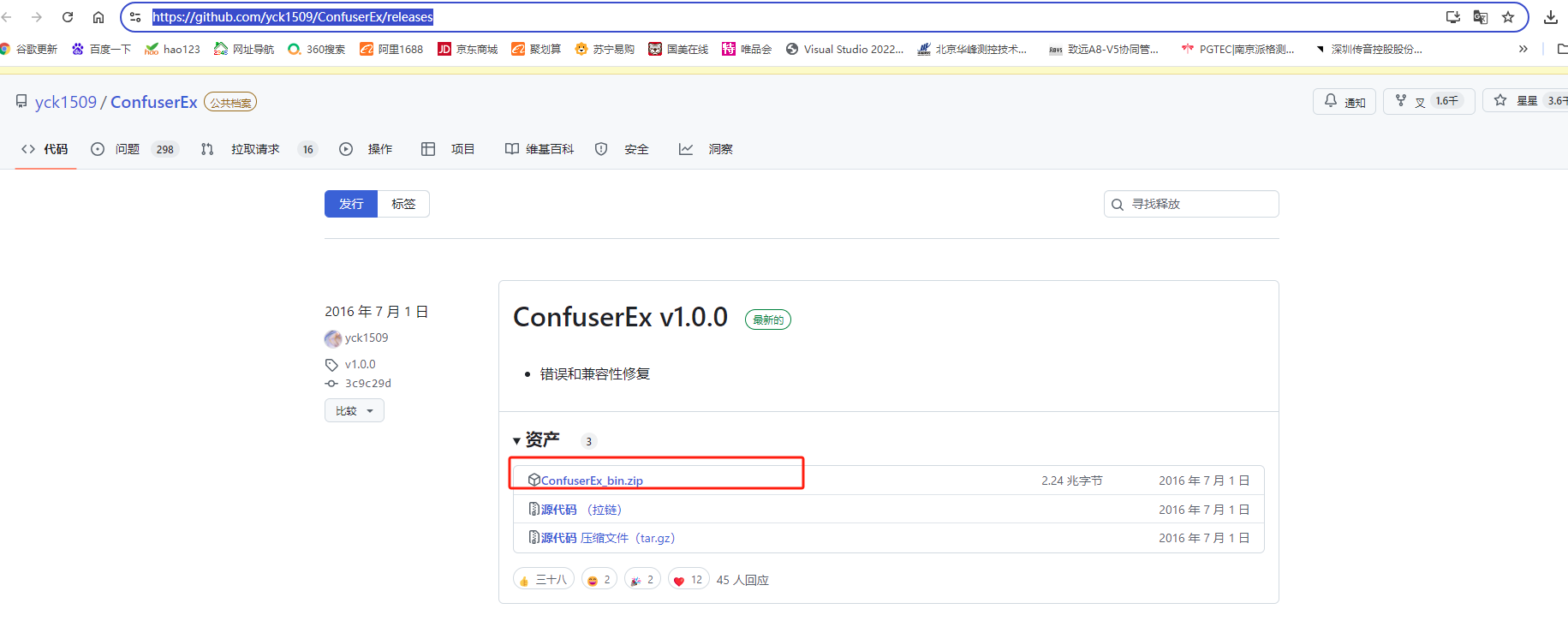Open Visual Studio 2022 bookmark
This screenshot has height=621, width=1568.
844,49
